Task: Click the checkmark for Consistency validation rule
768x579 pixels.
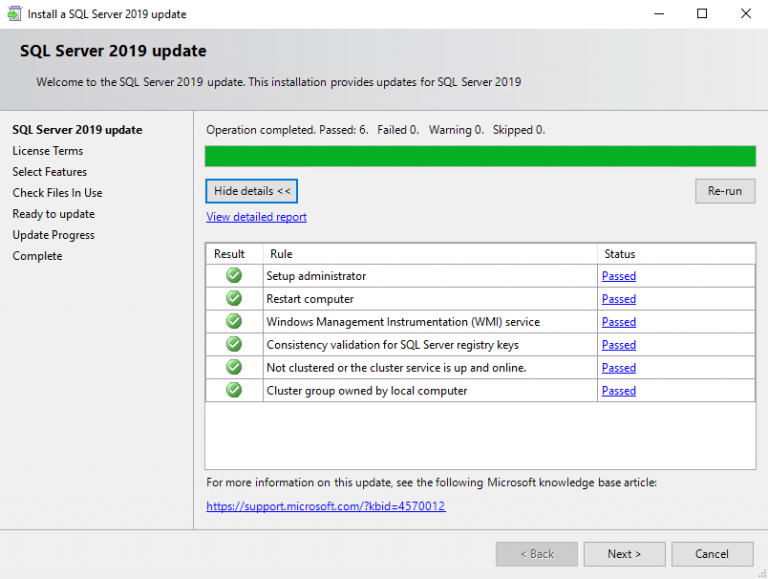Action: click(234, 345)
